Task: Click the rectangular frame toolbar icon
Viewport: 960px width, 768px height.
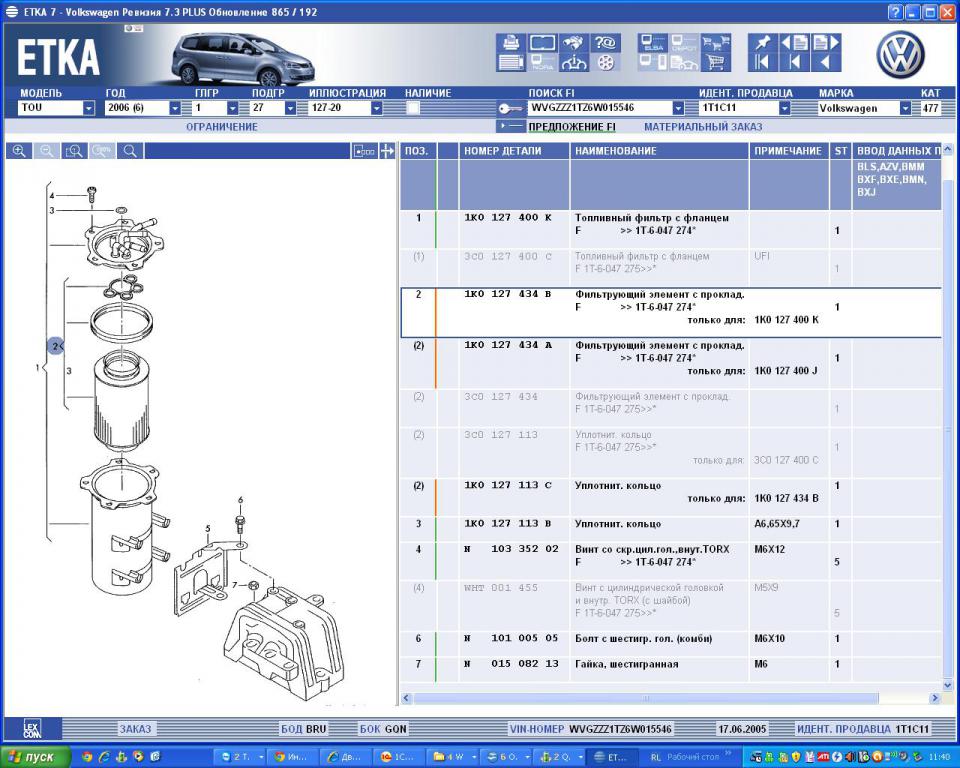Action: 542,43
